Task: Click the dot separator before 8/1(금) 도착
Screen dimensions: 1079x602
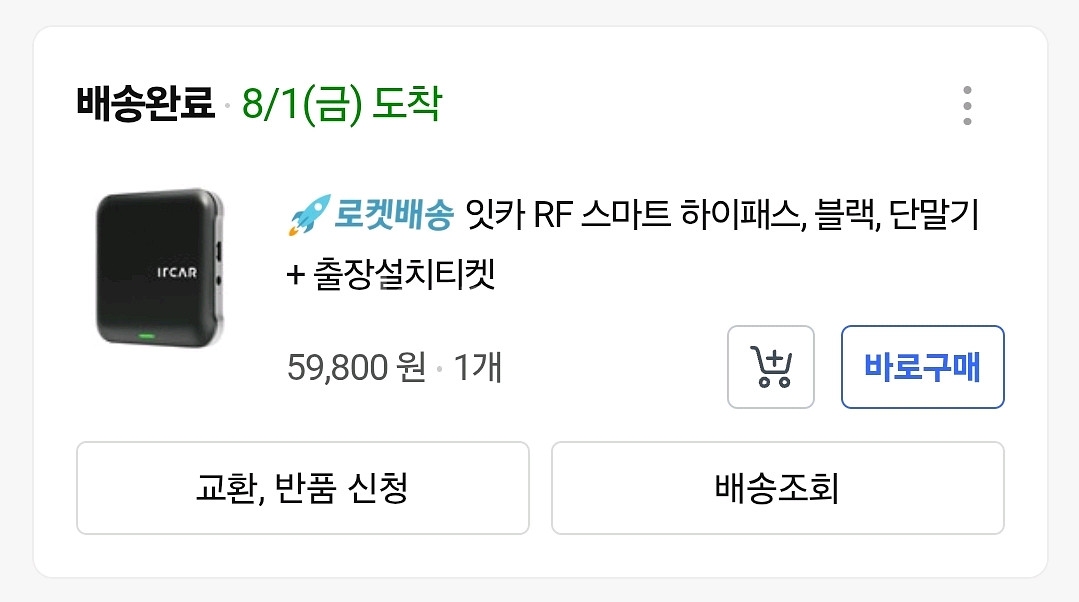Action: point(228,106)
